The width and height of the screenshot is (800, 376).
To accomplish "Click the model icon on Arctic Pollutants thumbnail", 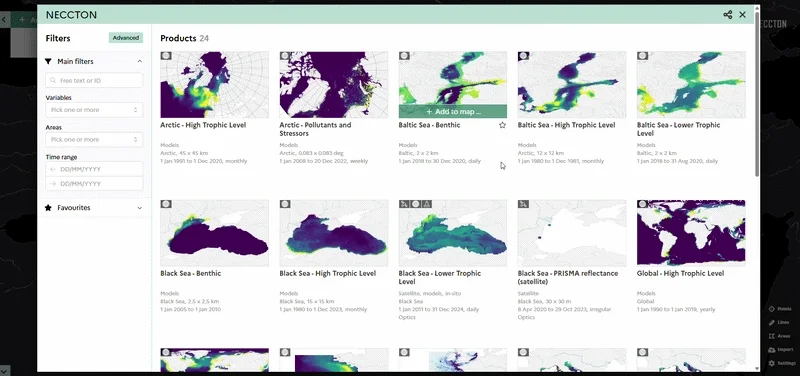I will pos(285,56).
